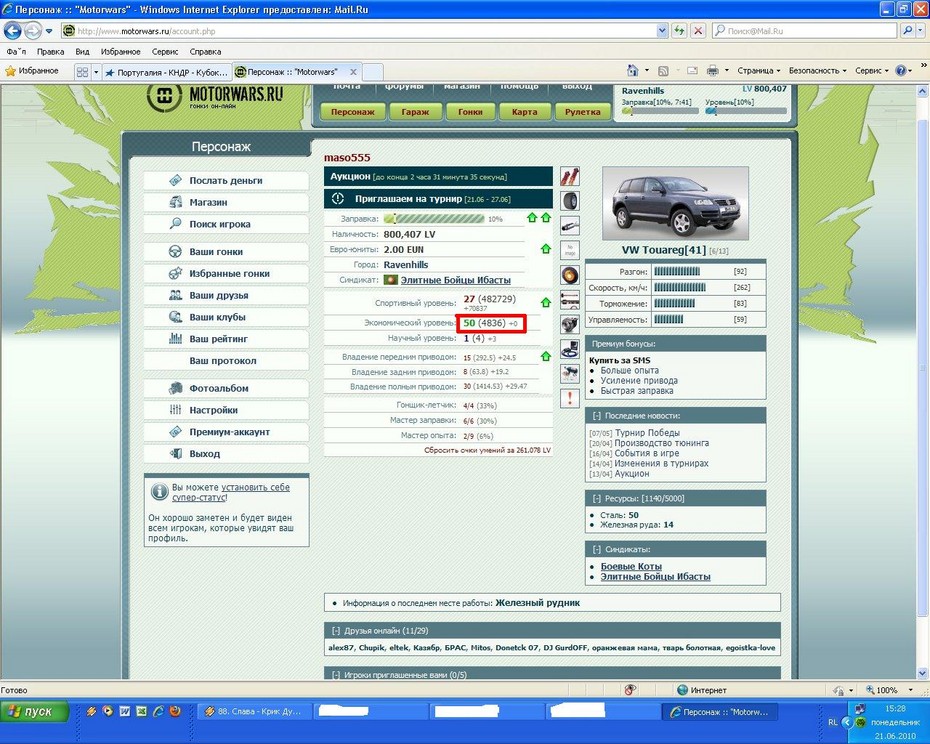The width and height of the screenshot is (930, 744).
Task: Click the nitro system part icon
Action: click(x=569, y=373)
